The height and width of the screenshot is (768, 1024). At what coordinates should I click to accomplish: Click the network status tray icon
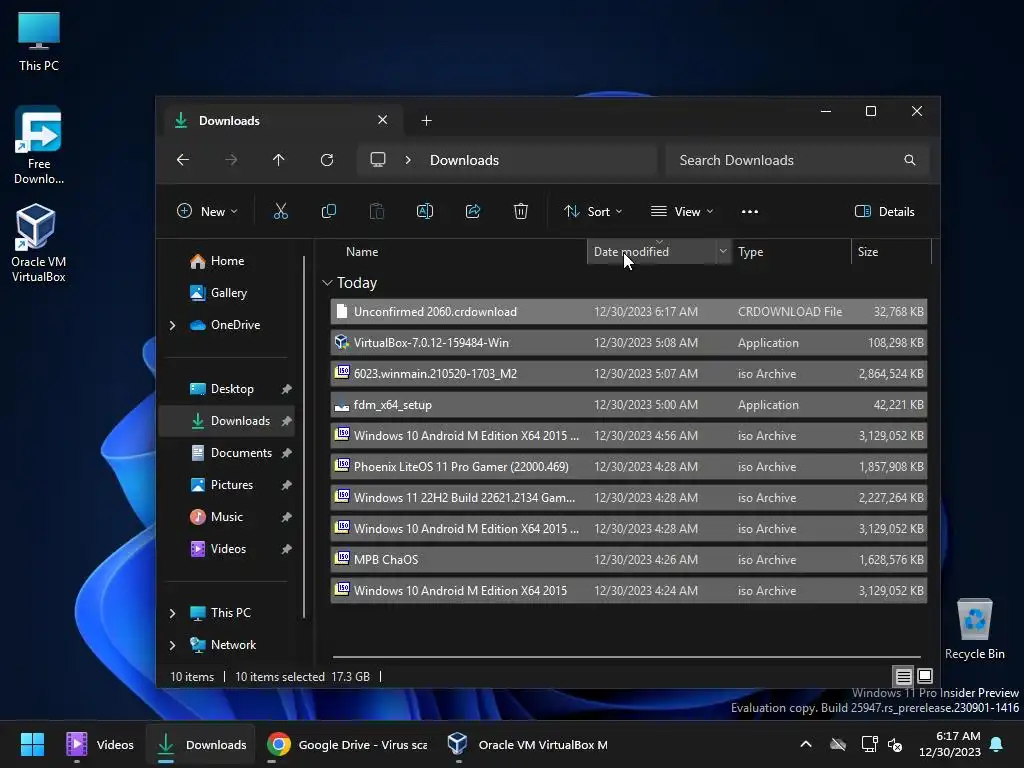click(869, 744)
